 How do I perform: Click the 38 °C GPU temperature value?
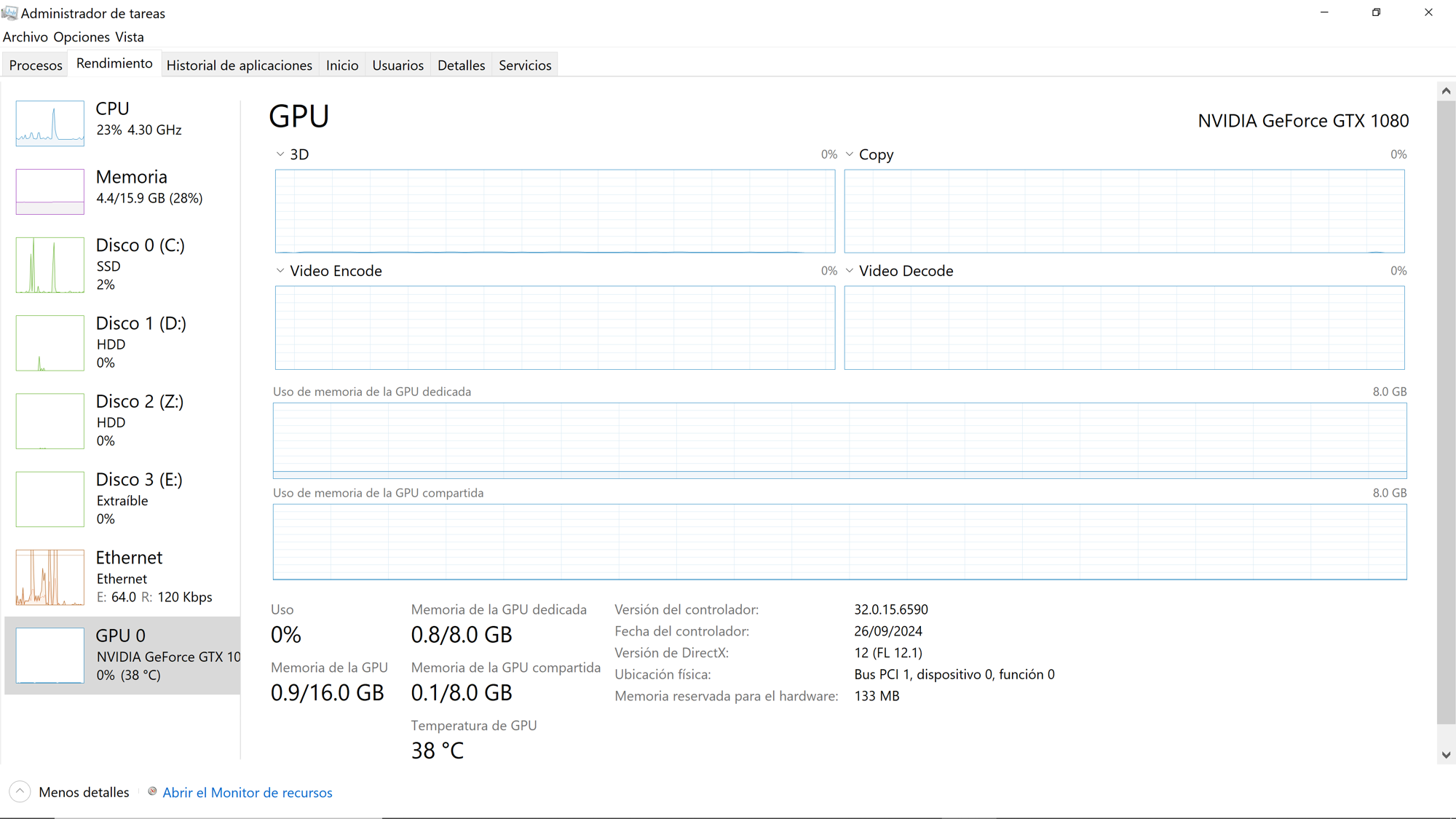[x=438, y=751]
